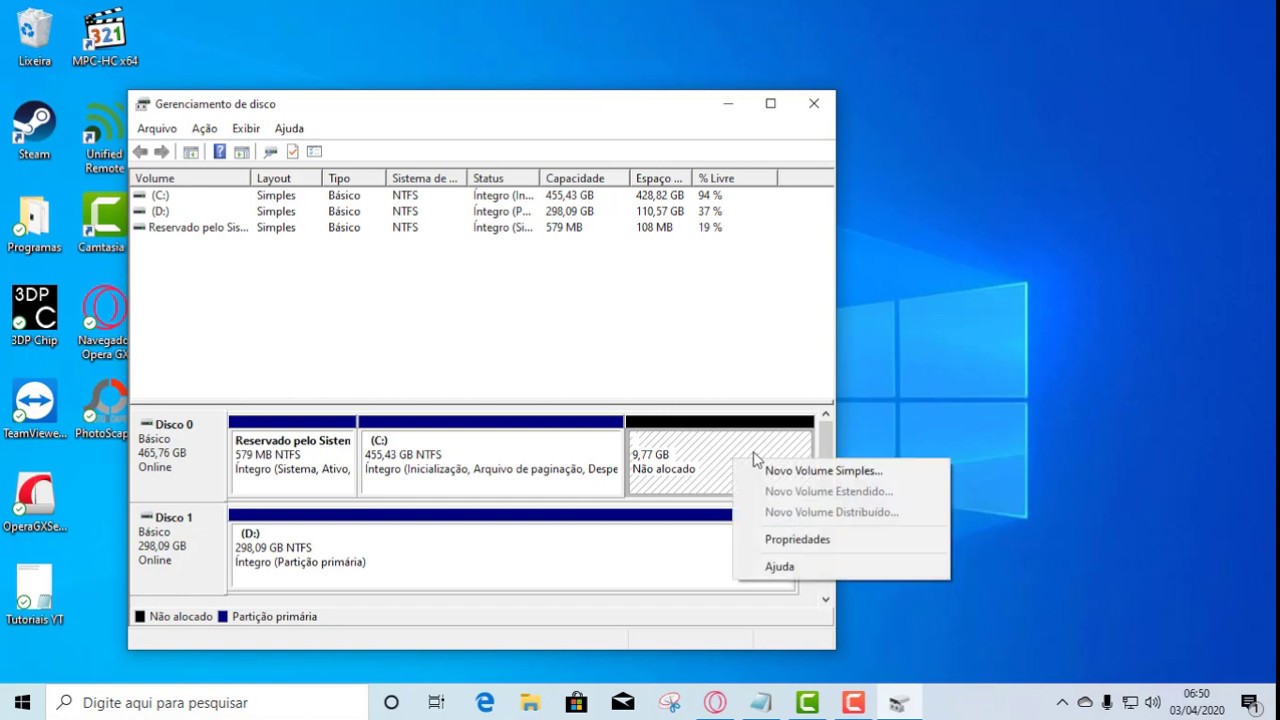The height and width of the screenshot is (720, 1280).
Task: Click the Disco 1 disk label
Action: [x=174, y=517]
